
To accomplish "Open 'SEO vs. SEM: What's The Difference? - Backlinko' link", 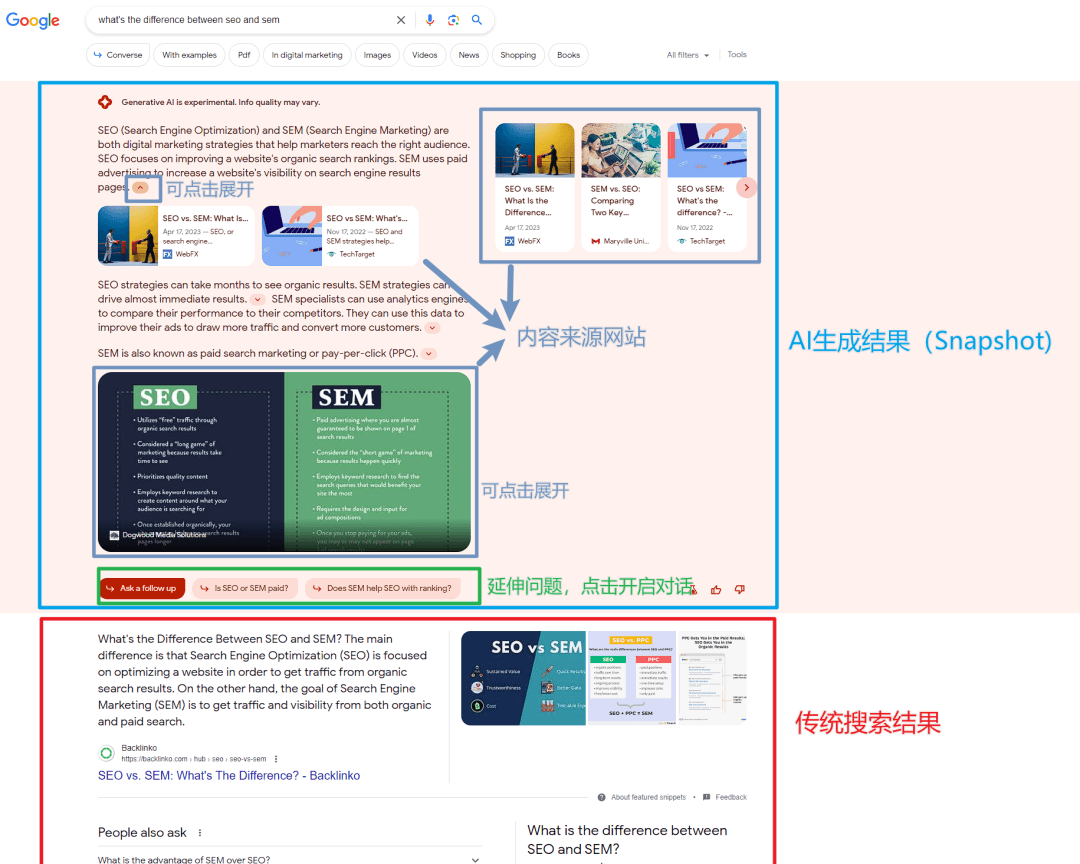I will [229, 776].
